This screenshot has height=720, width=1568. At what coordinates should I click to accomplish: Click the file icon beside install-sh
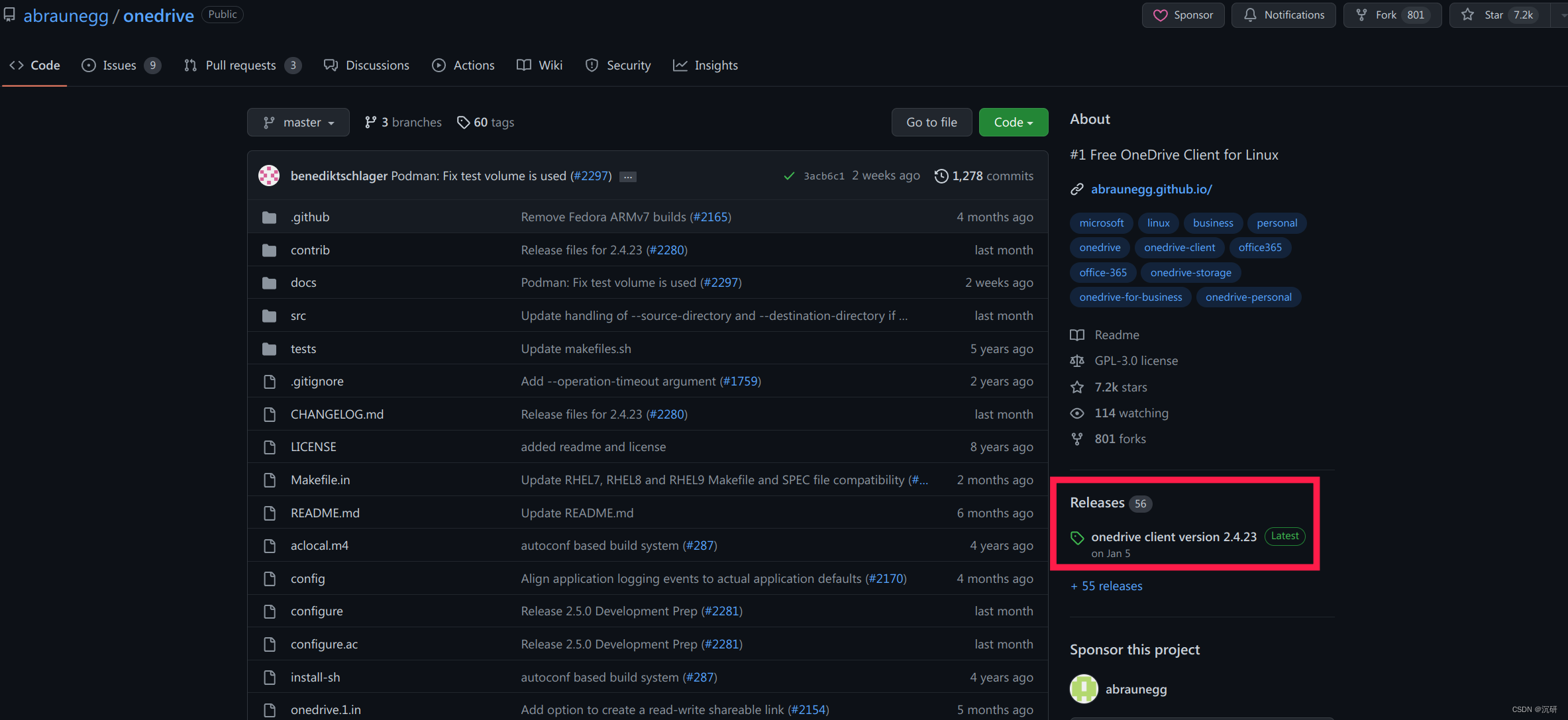pyautogui.click(x=269, y=678)
